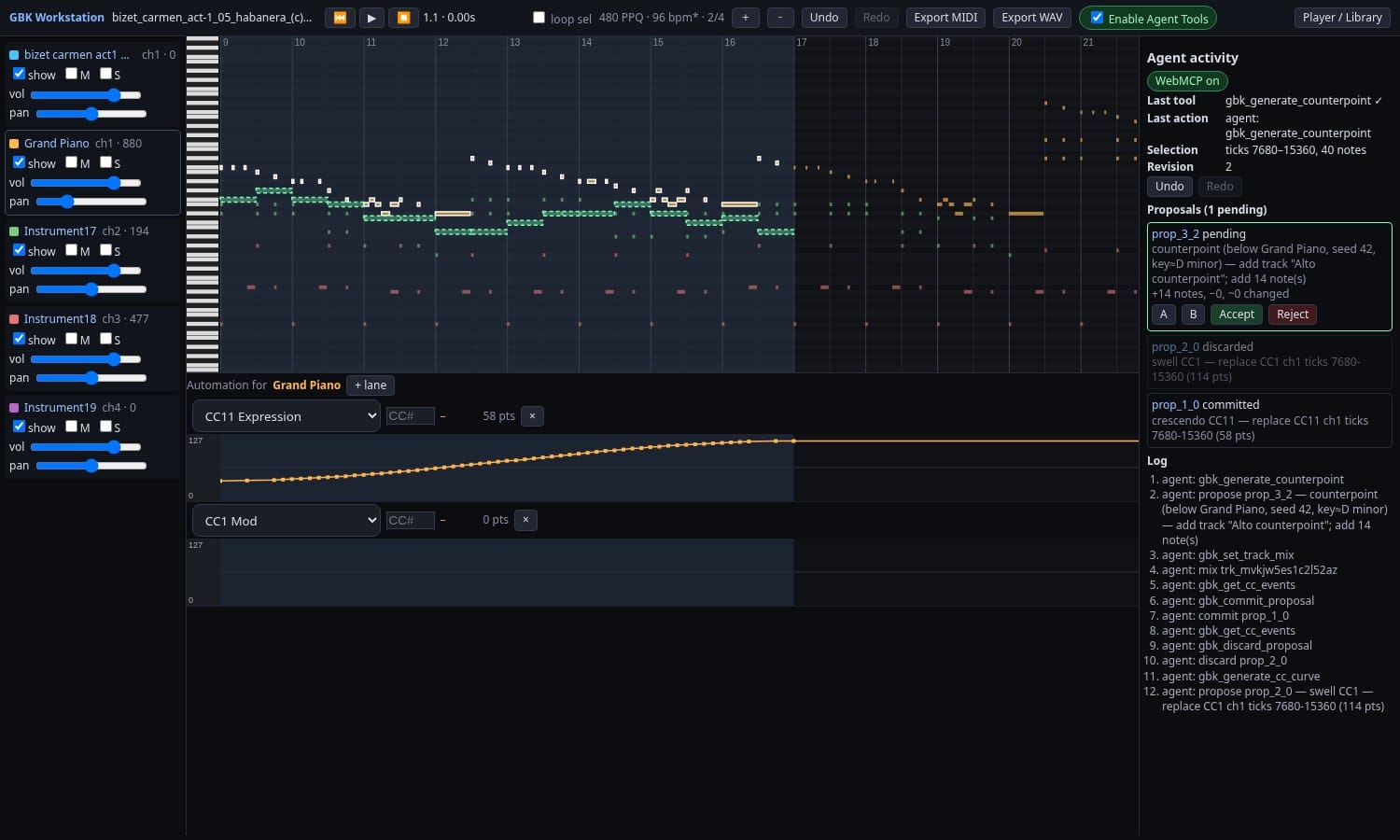
Task: Mute the Grand Piano track
Action: (71, 162)
